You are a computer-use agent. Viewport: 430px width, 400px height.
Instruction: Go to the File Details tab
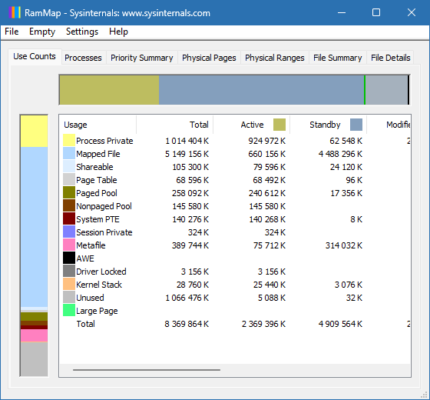(x=390, y=58)
